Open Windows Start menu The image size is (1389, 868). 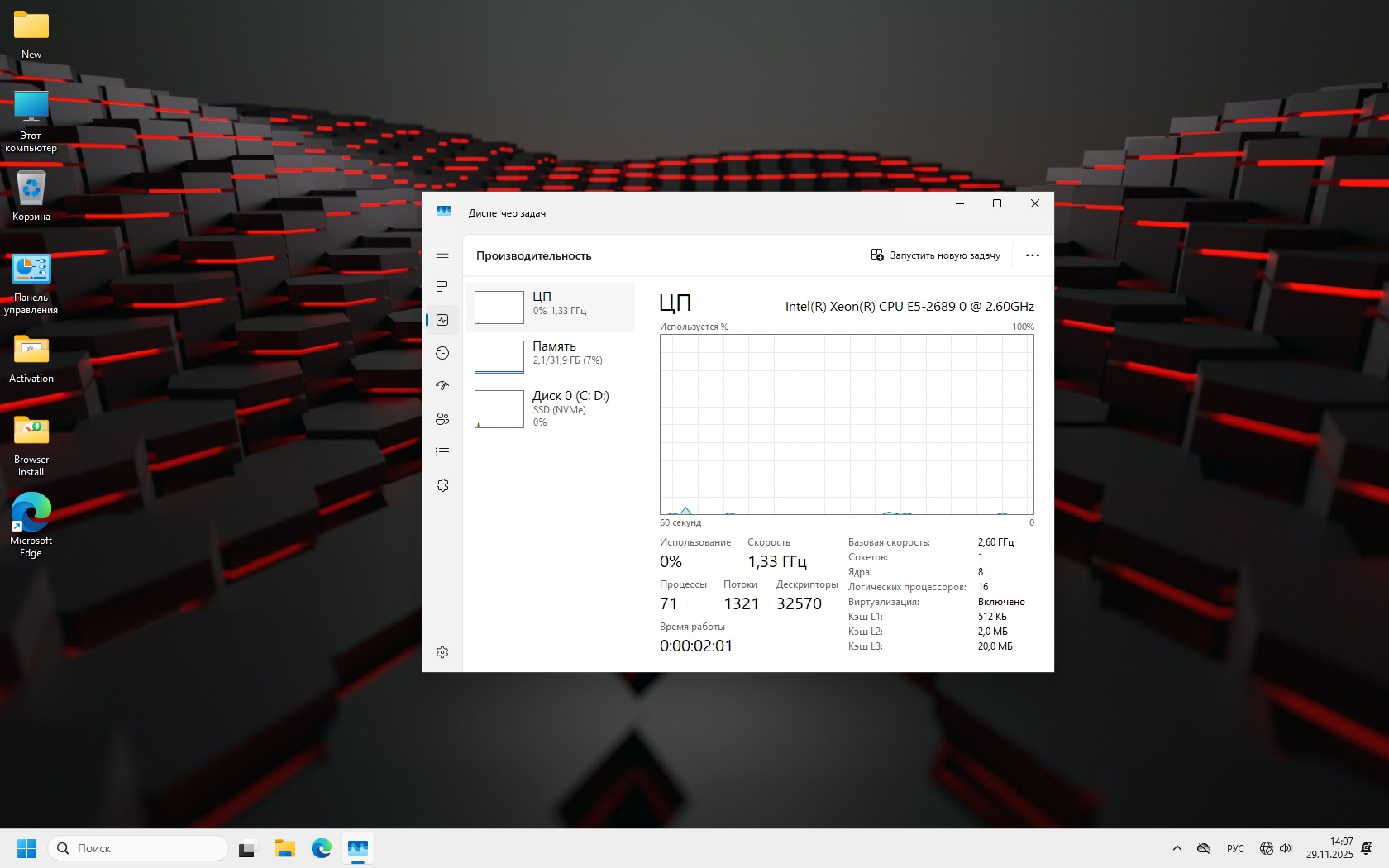point(26,848)
